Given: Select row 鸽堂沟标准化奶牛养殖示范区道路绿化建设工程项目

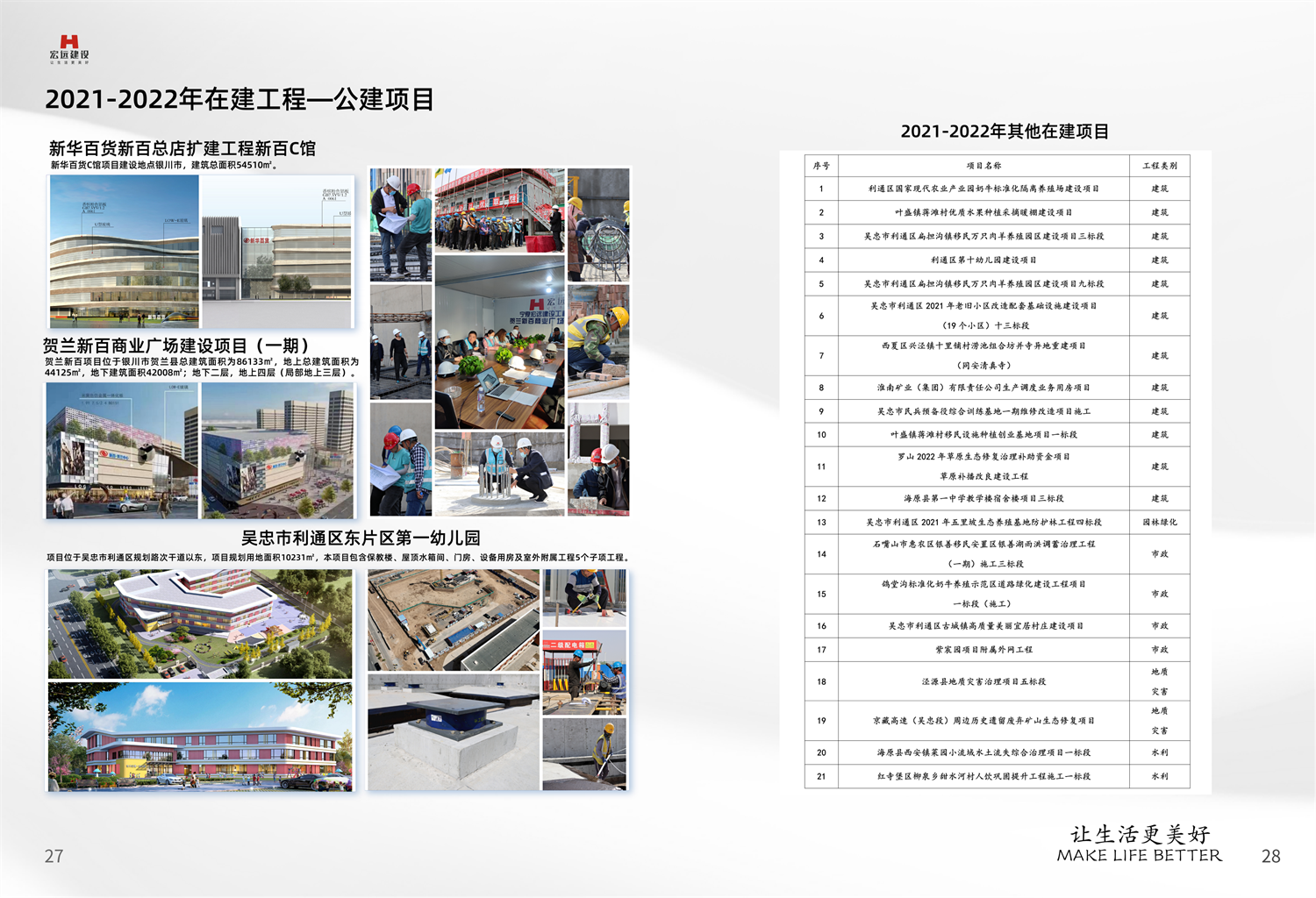Looking at the screenshot, I should pyautogui.click(x=997, y=594).
